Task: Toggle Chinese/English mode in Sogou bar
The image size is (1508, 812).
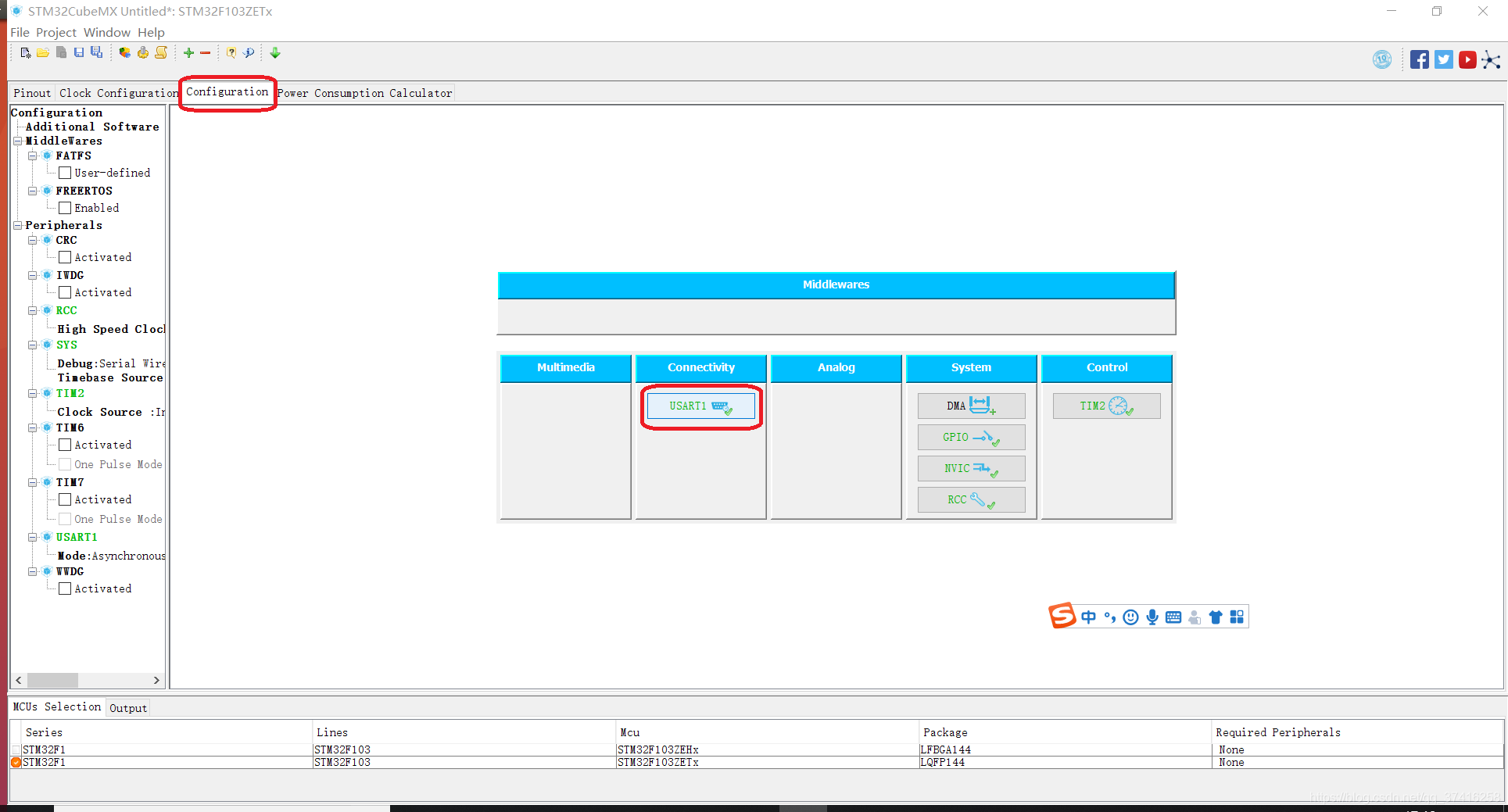Action: coord(1088,617)
